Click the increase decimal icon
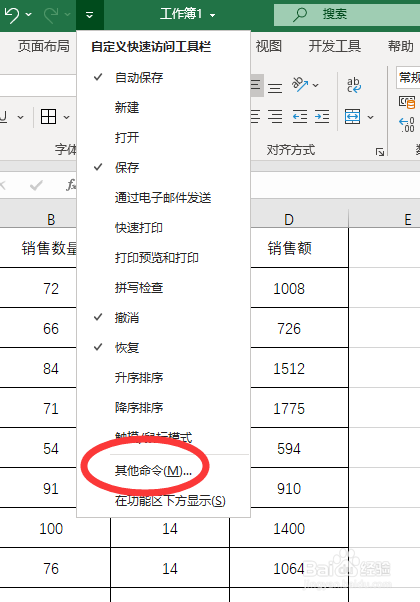The image size is (420, 602). click(x=407, y=124)
